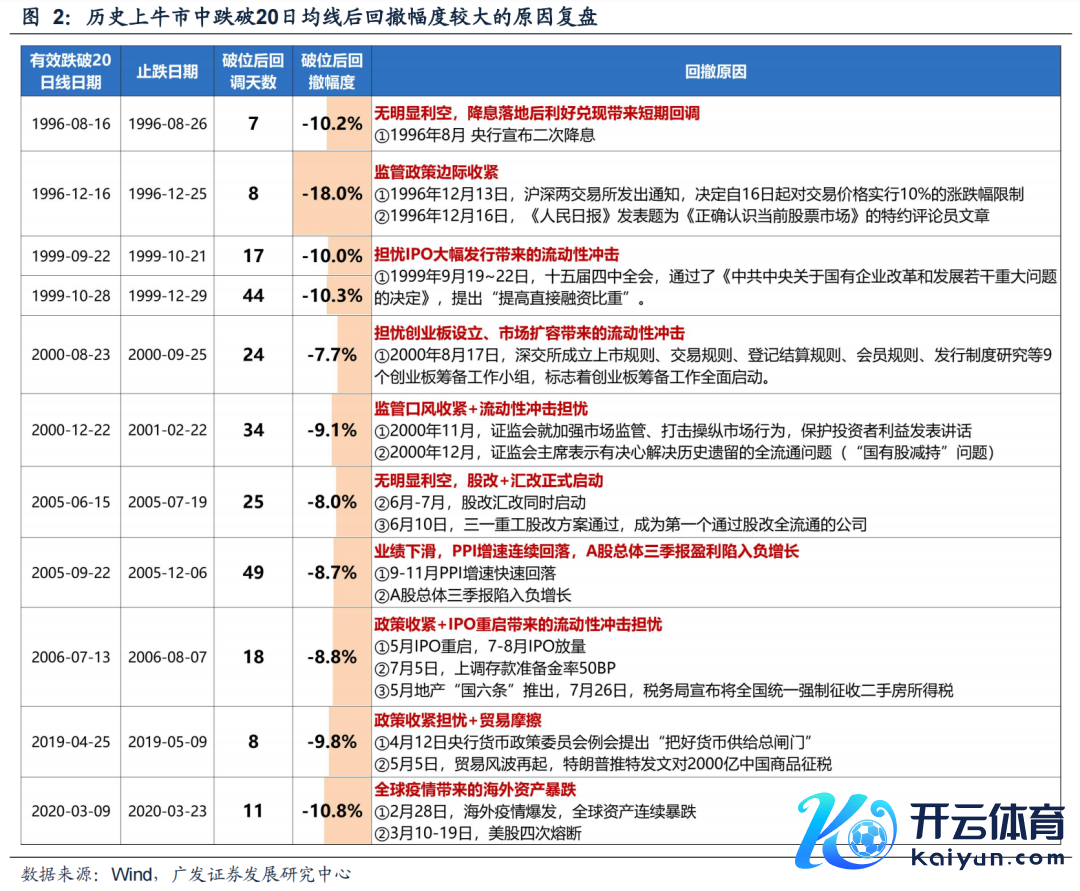The image size is (1080, 891).
Task: Select the 回撤原因 column header
Action: 715,71
